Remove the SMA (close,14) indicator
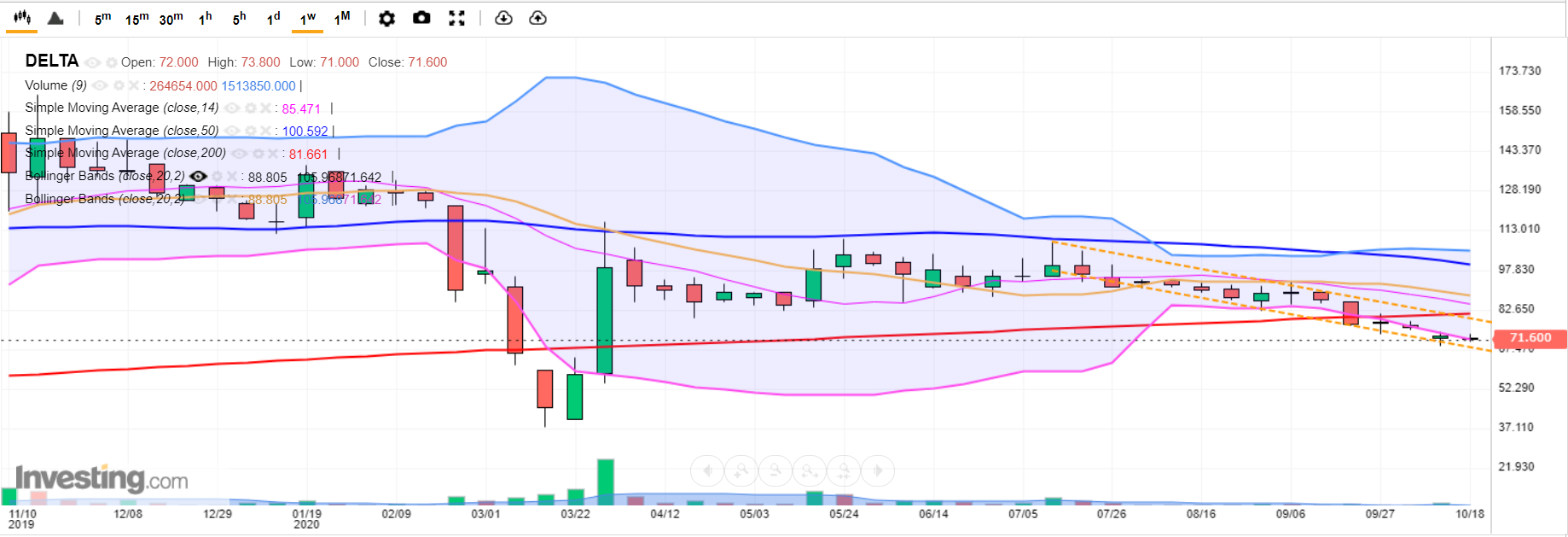The height and width of the screenshot is (537, 1568). 265,108
